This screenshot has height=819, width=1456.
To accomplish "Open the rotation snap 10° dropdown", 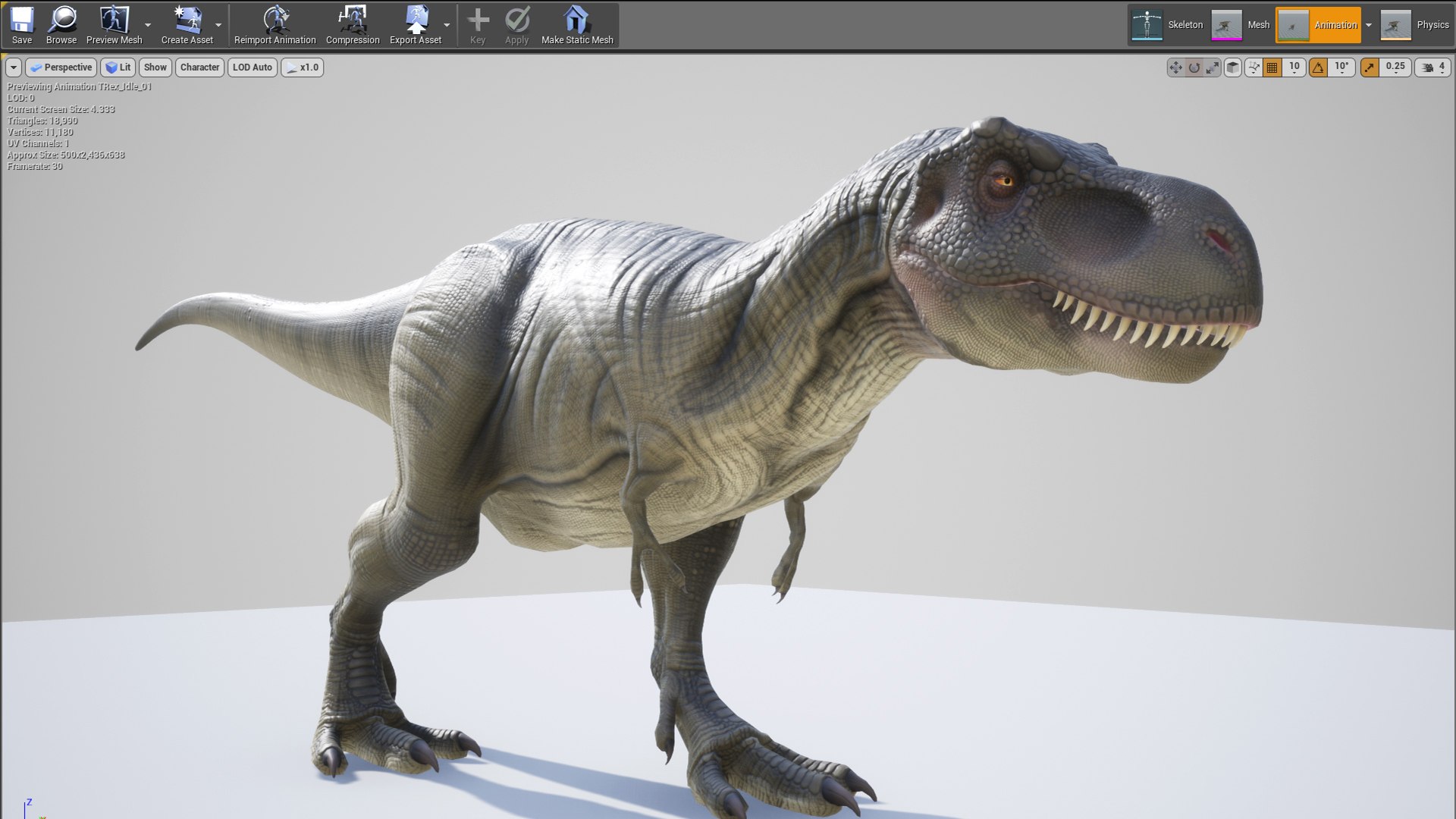I will [1341, 67].
